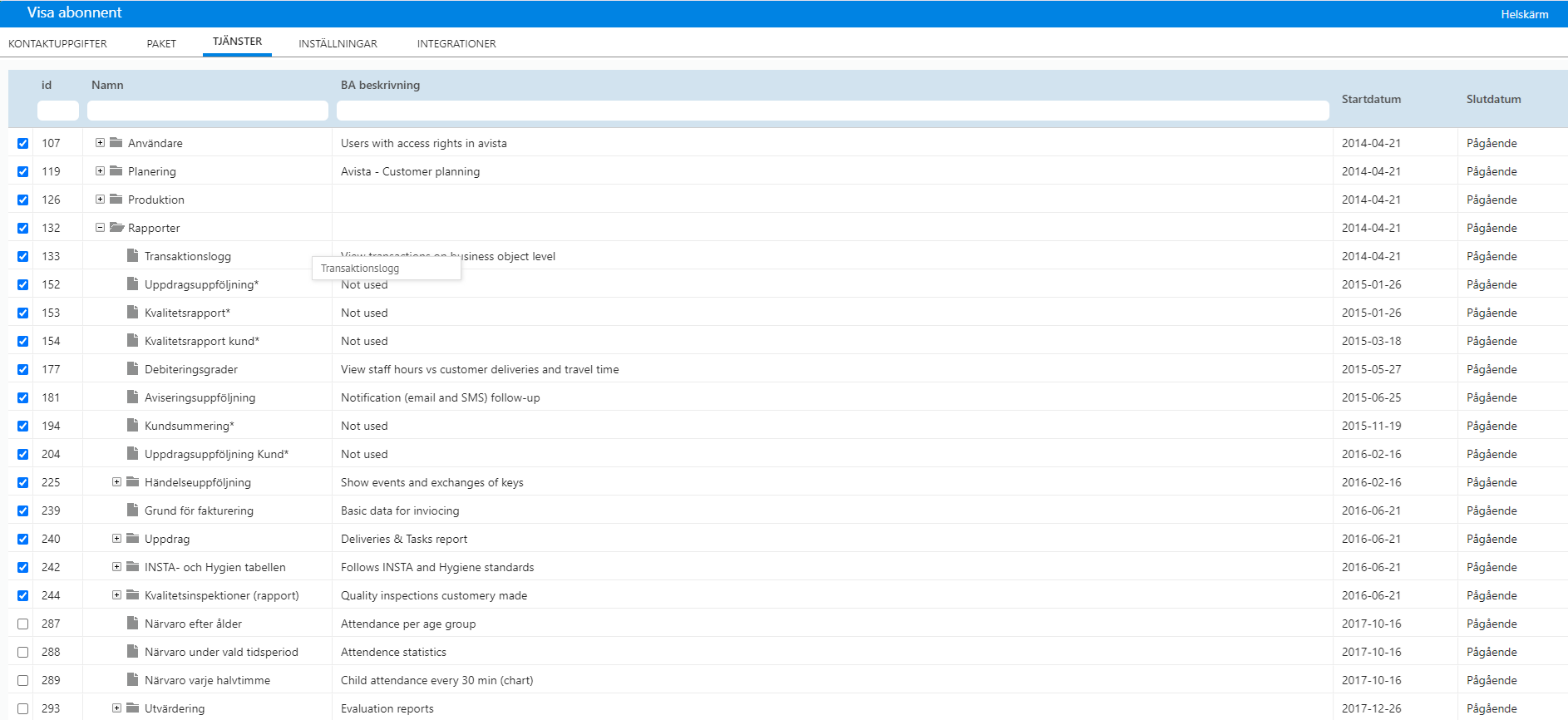Click document icon for Uppdragsuppföljning Kund*
The height and width of the screenshot is (720, 1568).
pos(132,453)
